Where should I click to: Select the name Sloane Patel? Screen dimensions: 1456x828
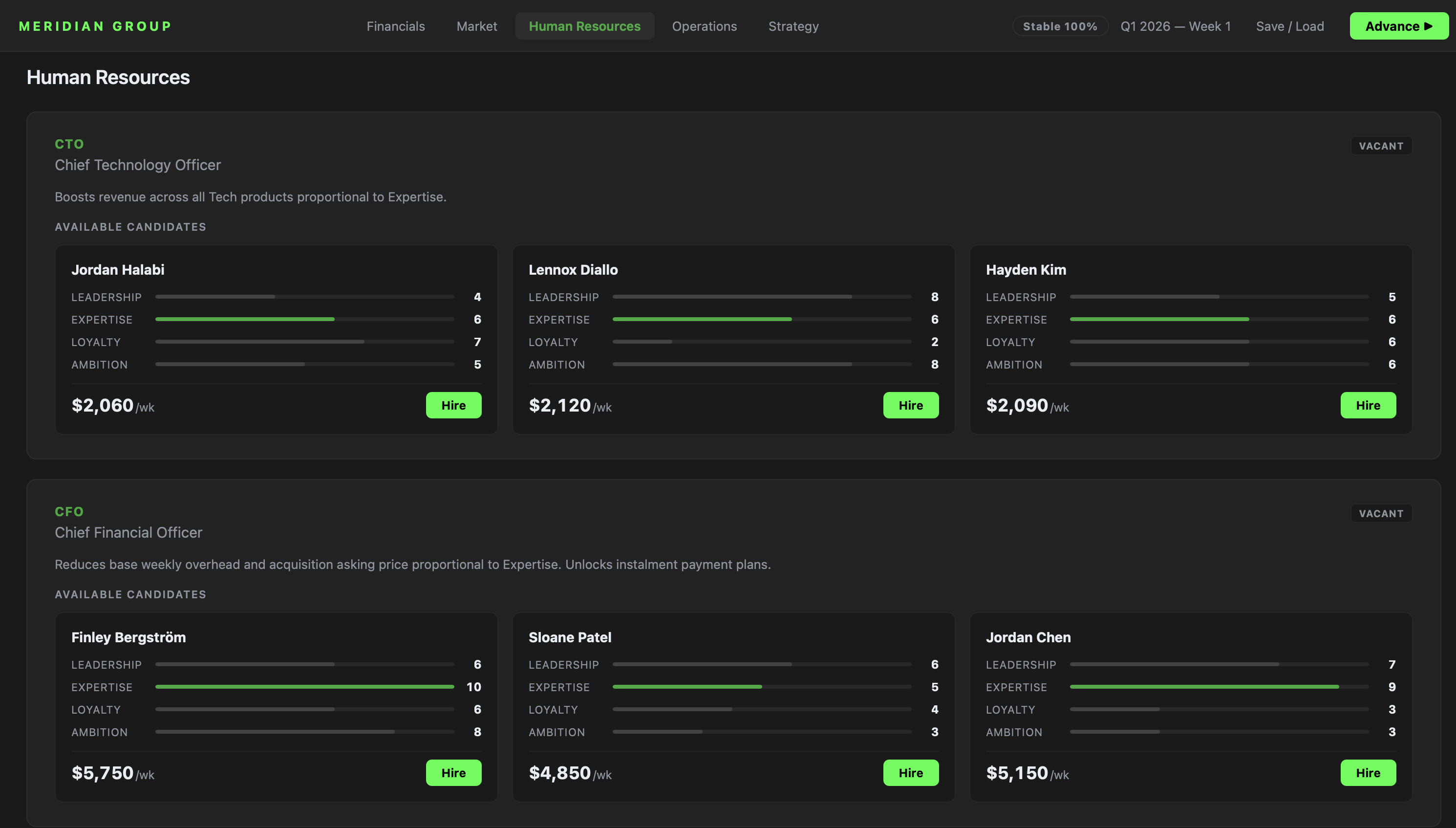570,637
